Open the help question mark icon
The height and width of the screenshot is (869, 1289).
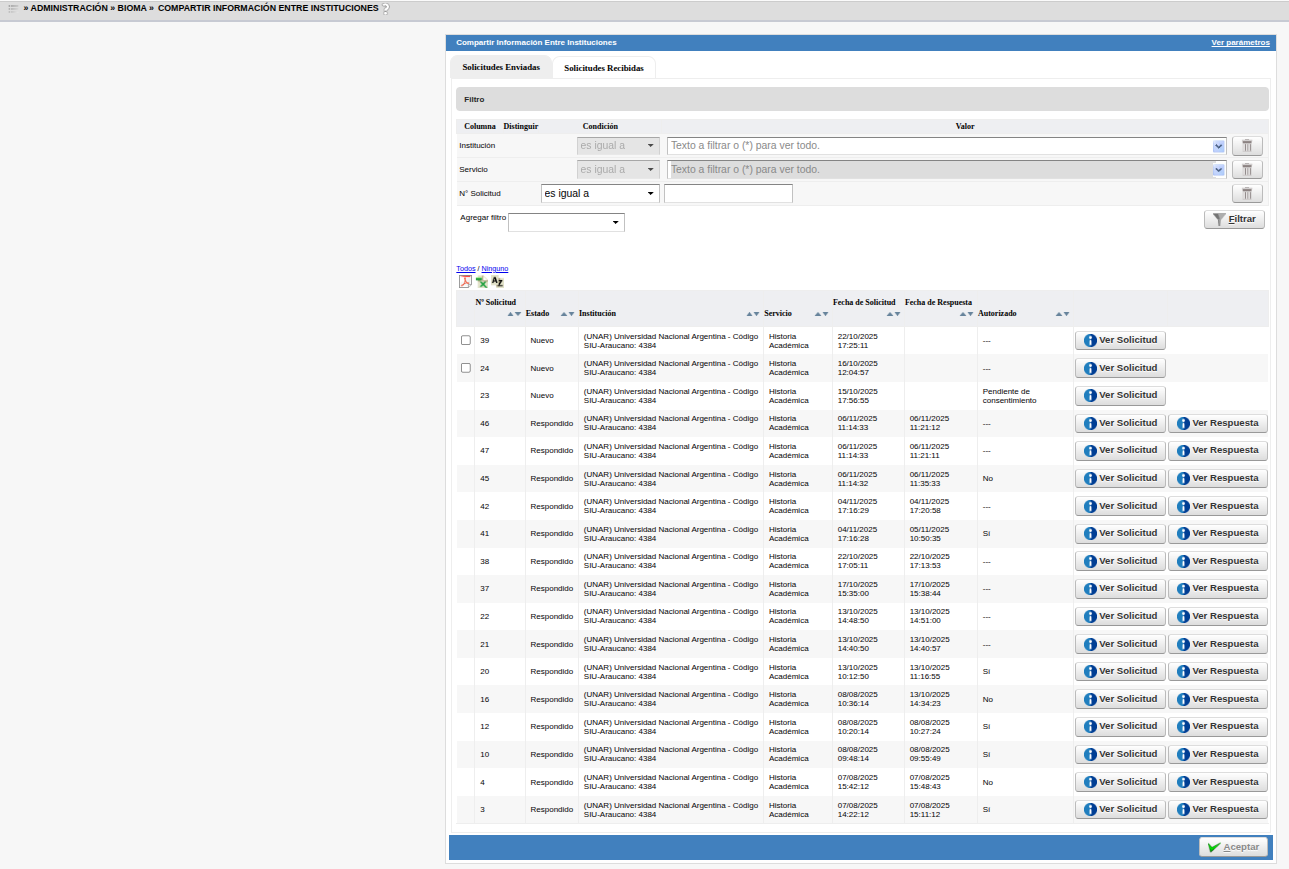386,9
